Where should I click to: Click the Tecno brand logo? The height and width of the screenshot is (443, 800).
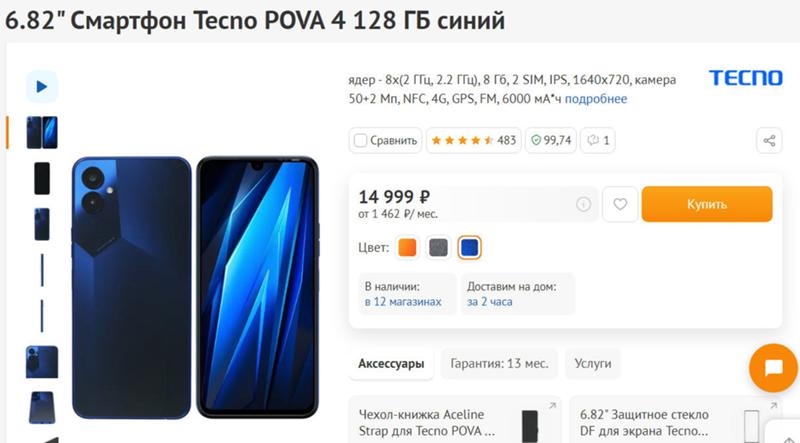tap(745, 78)
